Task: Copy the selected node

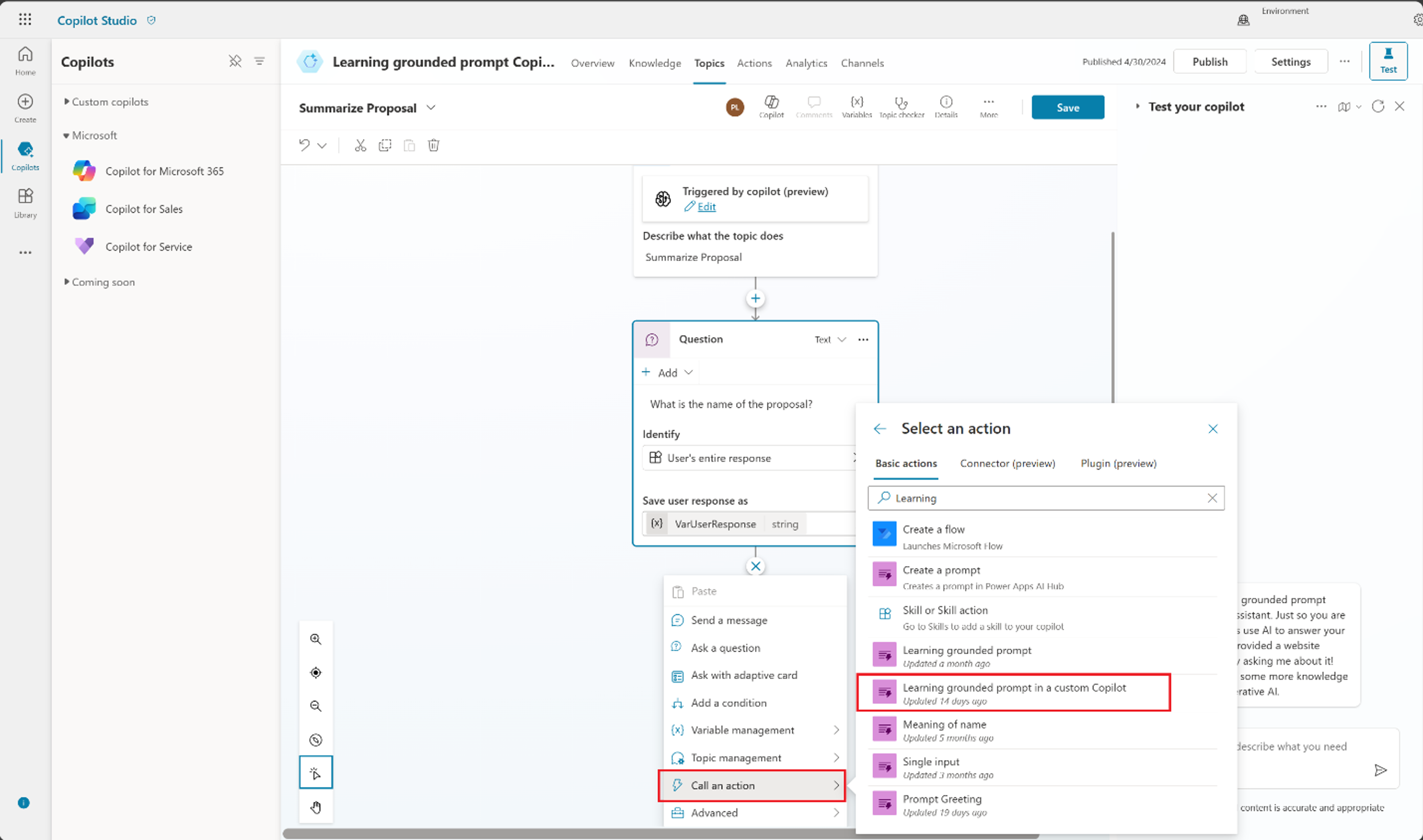Action: (x=385, y=146)
